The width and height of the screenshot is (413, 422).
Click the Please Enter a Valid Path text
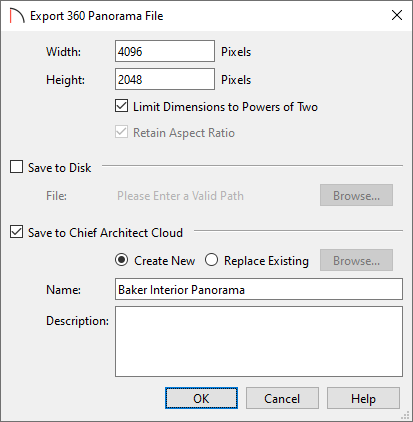(180, 196)
